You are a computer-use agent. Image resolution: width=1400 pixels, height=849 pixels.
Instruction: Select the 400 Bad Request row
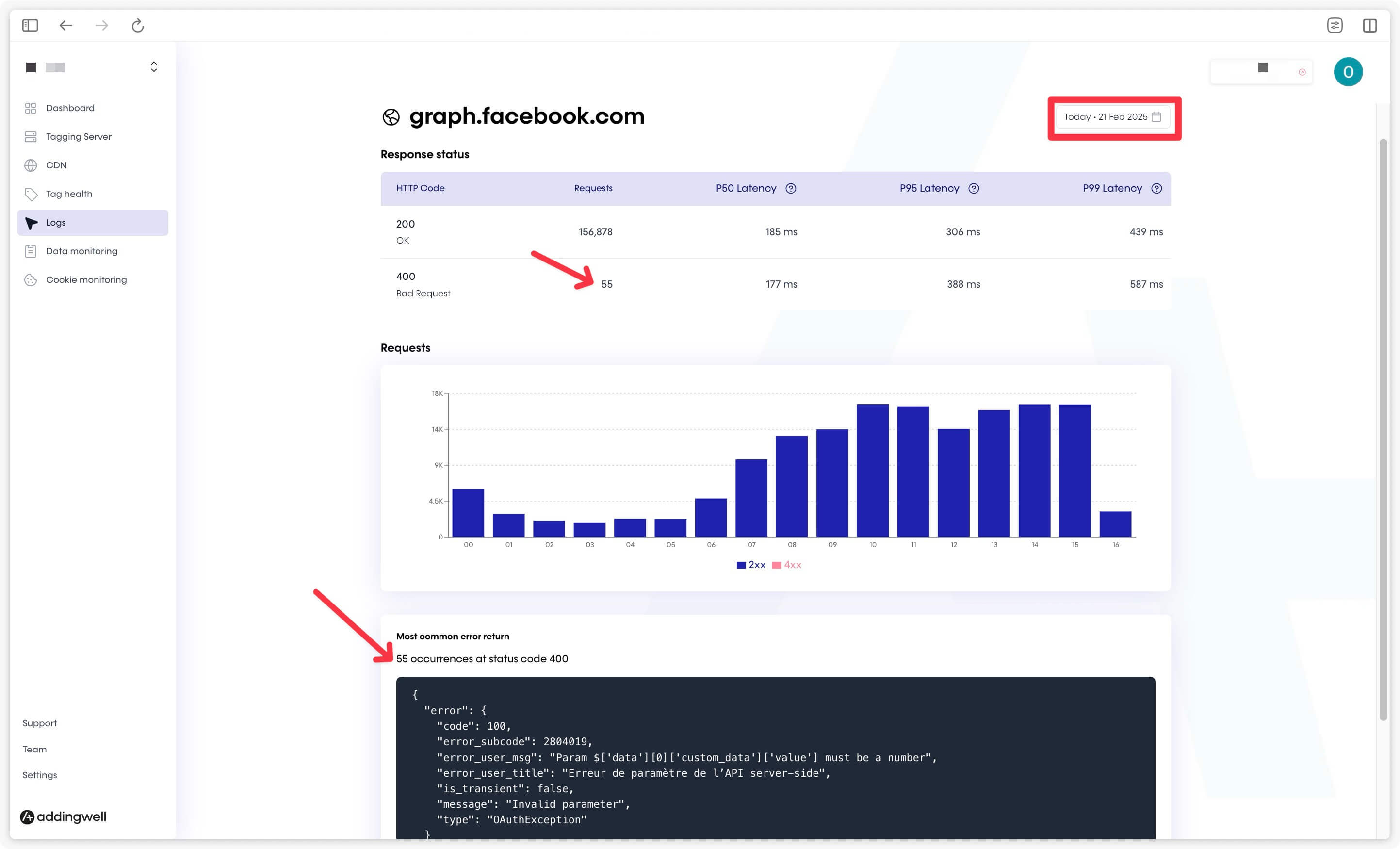(776, 285)
